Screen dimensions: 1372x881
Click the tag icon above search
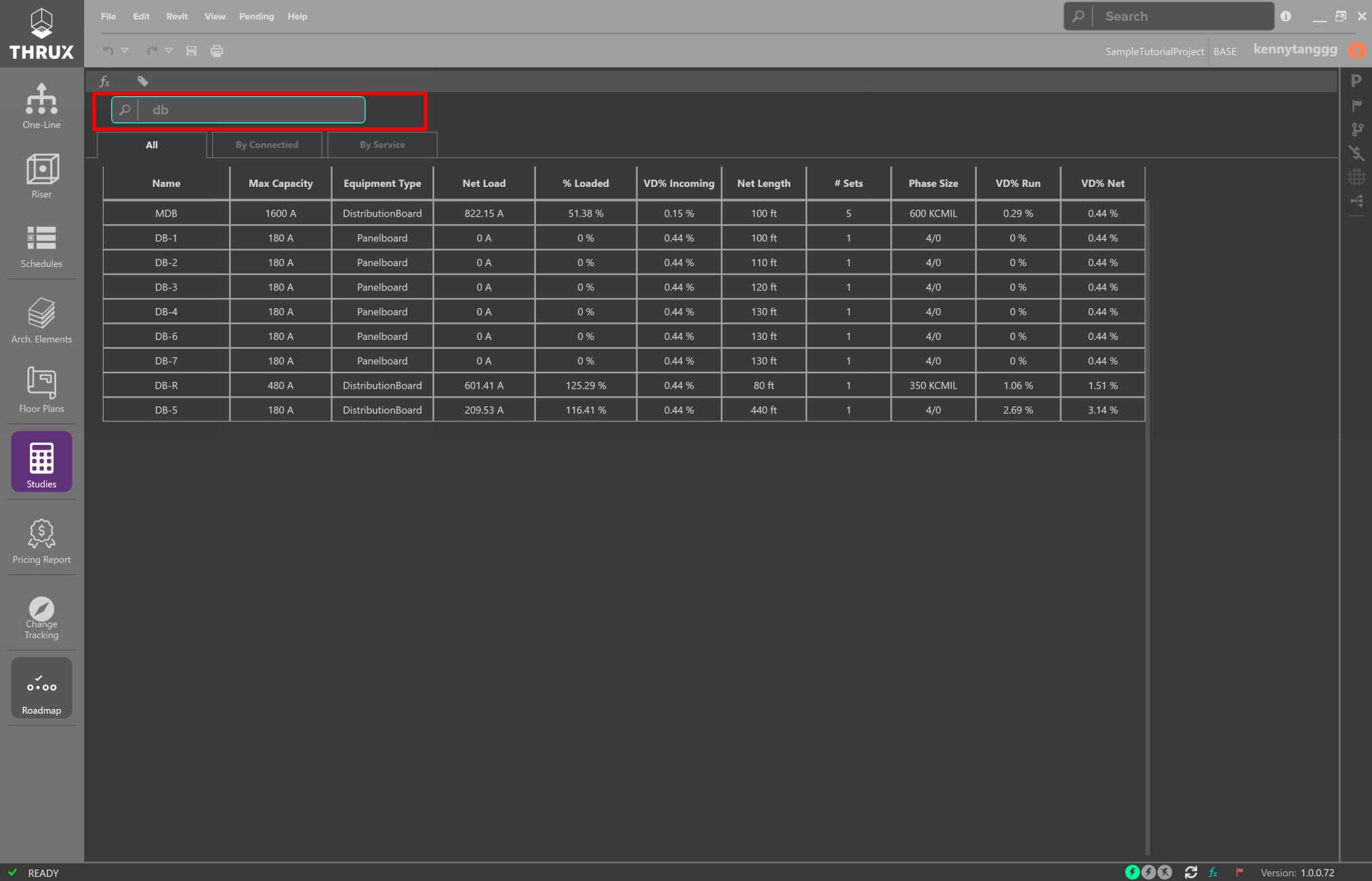tap(142, 81)
